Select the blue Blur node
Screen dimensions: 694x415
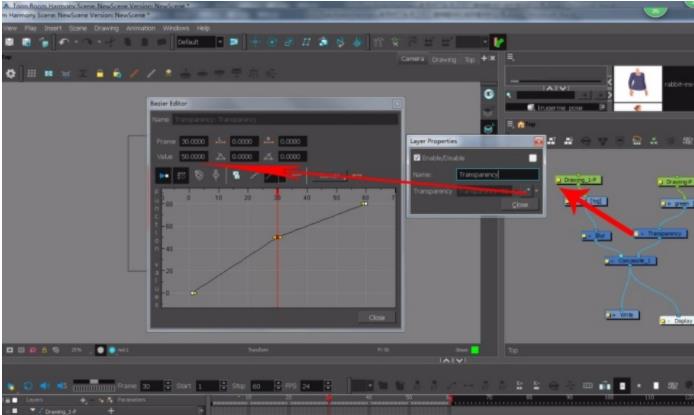(597, 236)
